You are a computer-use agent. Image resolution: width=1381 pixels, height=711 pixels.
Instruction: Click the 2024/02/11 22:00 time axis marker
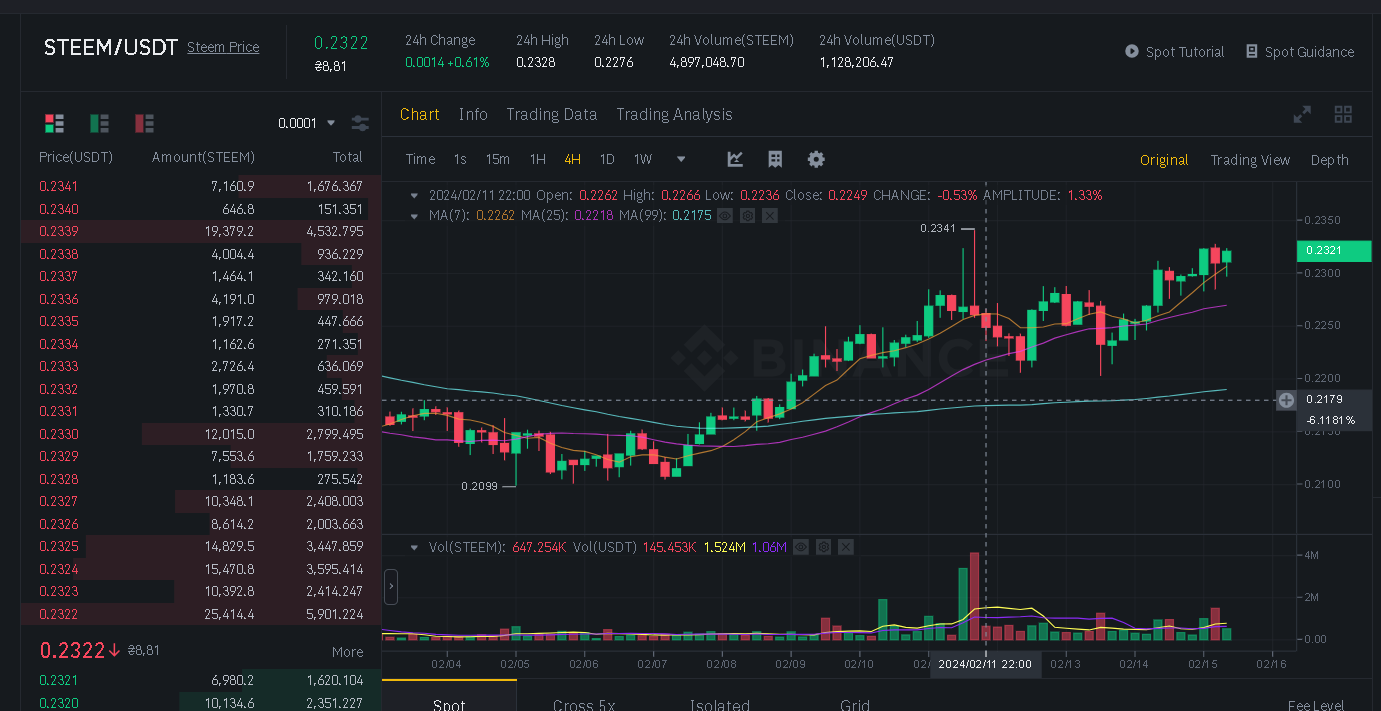985,664
